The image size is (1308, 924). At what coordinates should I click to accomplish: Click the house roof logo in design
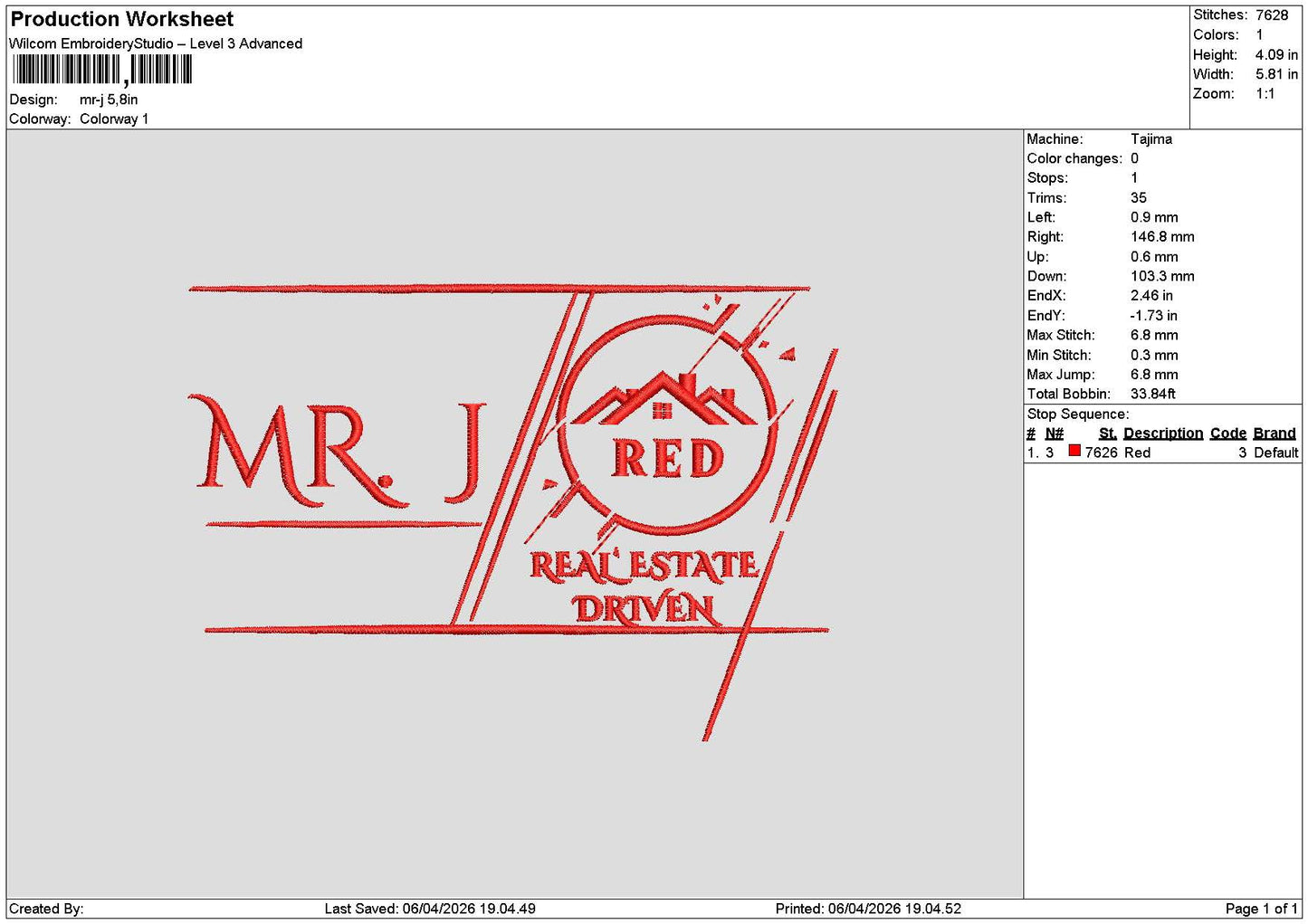tap(665, 398)
